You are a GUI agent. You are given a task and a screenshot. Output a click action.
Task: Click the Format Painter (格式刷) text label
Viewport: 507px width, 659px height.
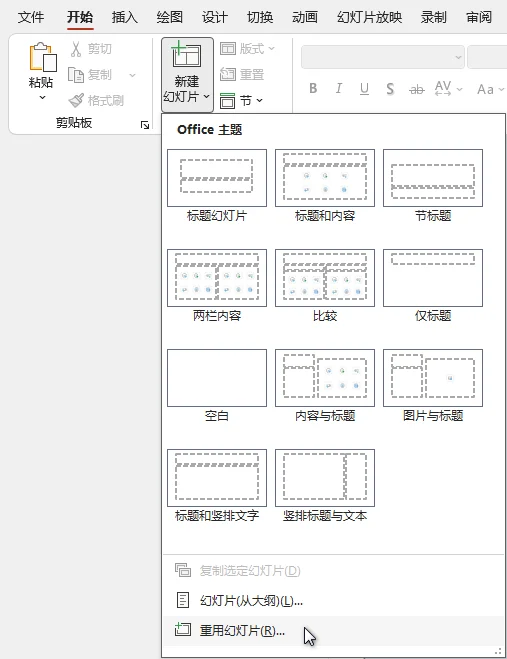(106, 100)
